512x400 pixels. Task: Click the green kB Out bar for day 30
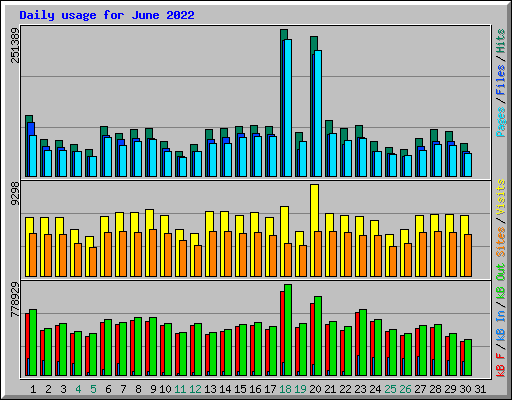point(468,357)
